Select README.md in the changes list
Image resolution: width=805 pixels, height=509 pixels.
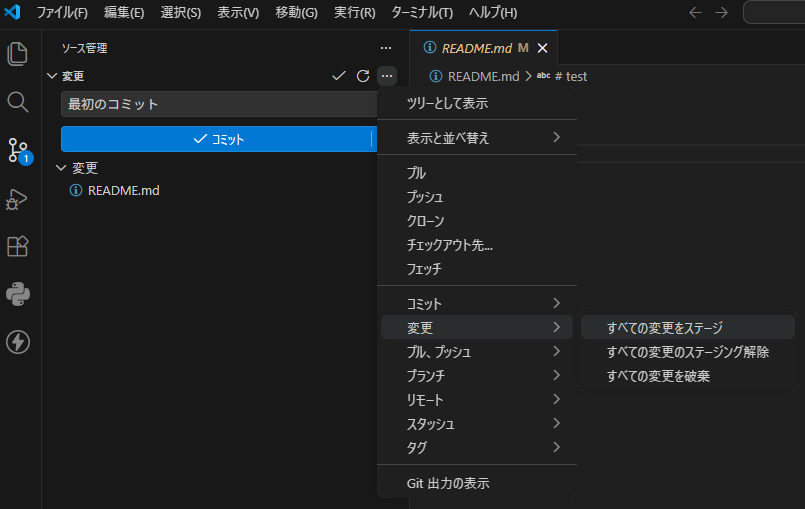(123, 190)
